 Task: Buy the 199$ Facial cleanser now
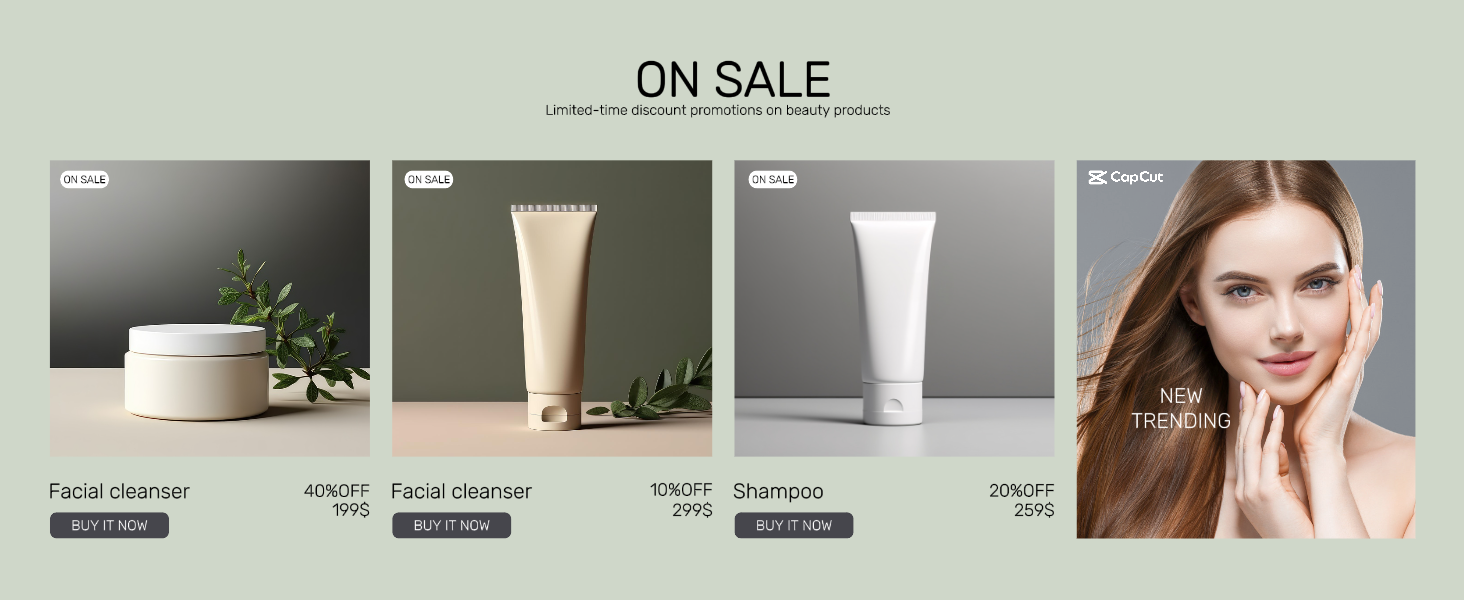click(x=110, y=525)
